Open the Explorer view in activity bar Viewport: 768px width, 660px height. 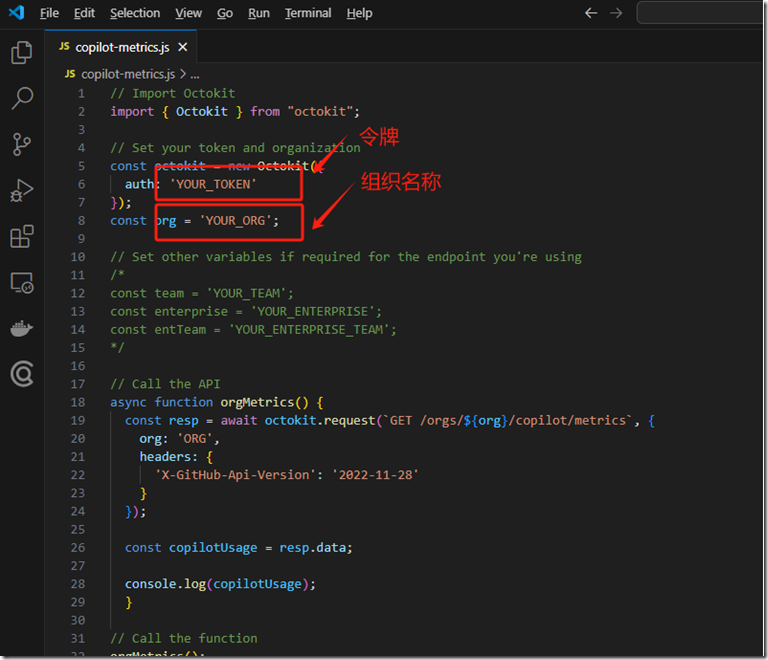22,52
